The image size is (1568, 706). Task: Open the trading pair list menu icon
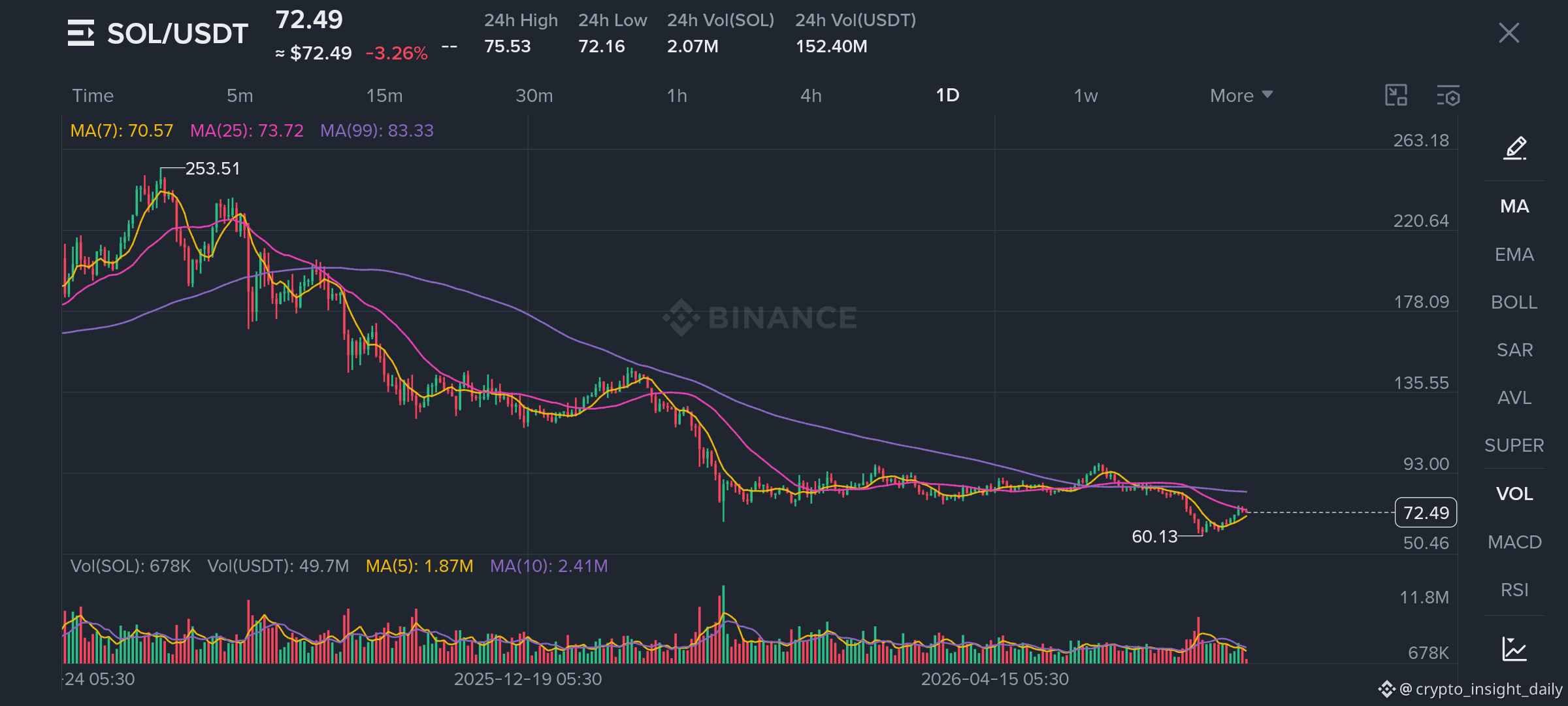point(81,33)
